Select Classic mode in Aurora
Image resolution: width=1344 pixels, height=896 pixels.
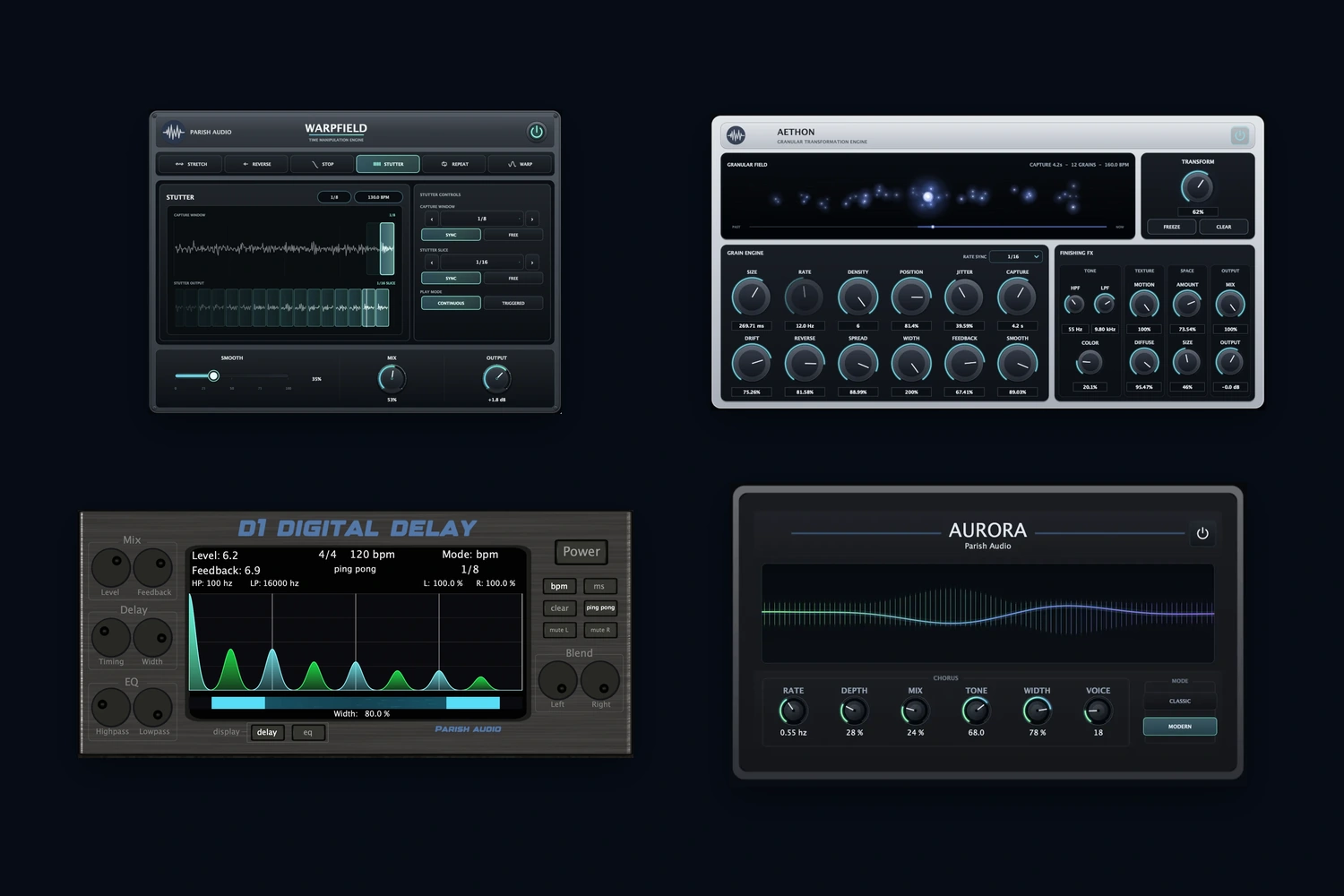pos(1180,701)
